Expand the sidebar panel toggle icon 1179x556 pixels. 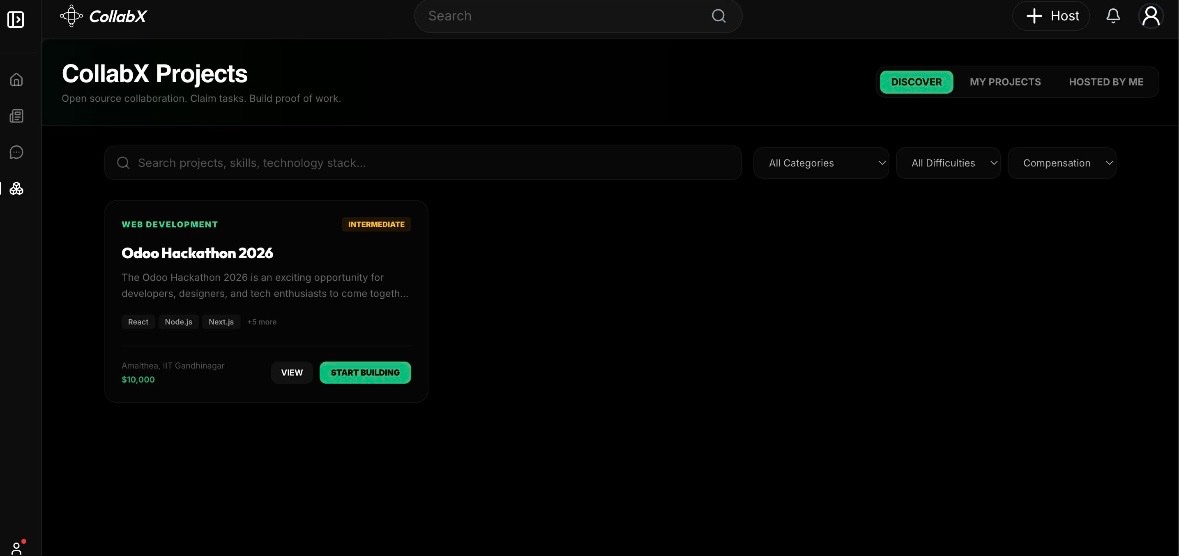tap(16, 20)
